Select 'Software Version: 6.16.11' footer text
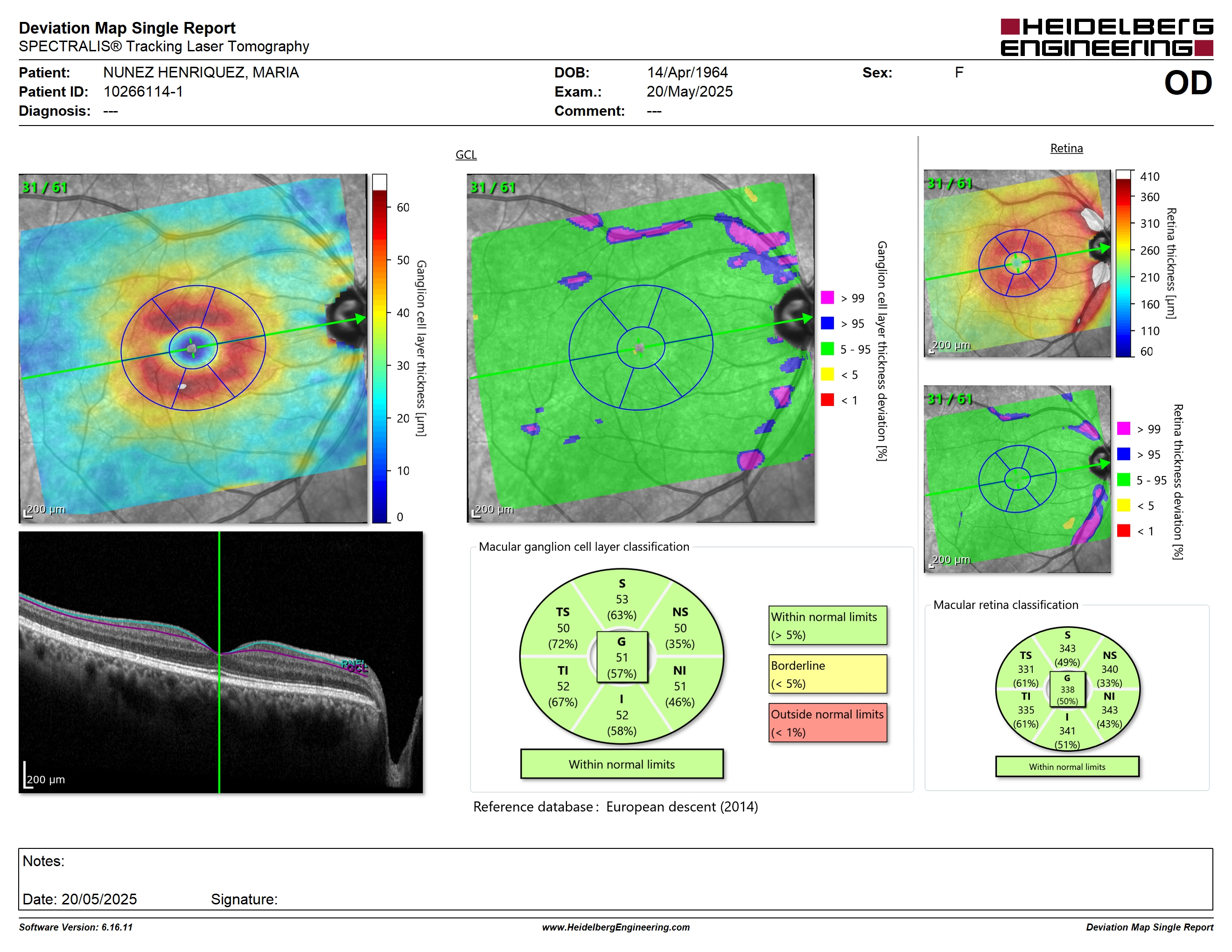This screenshot has width=1232, height=952. pyautogui.click(x=76, y=927)
